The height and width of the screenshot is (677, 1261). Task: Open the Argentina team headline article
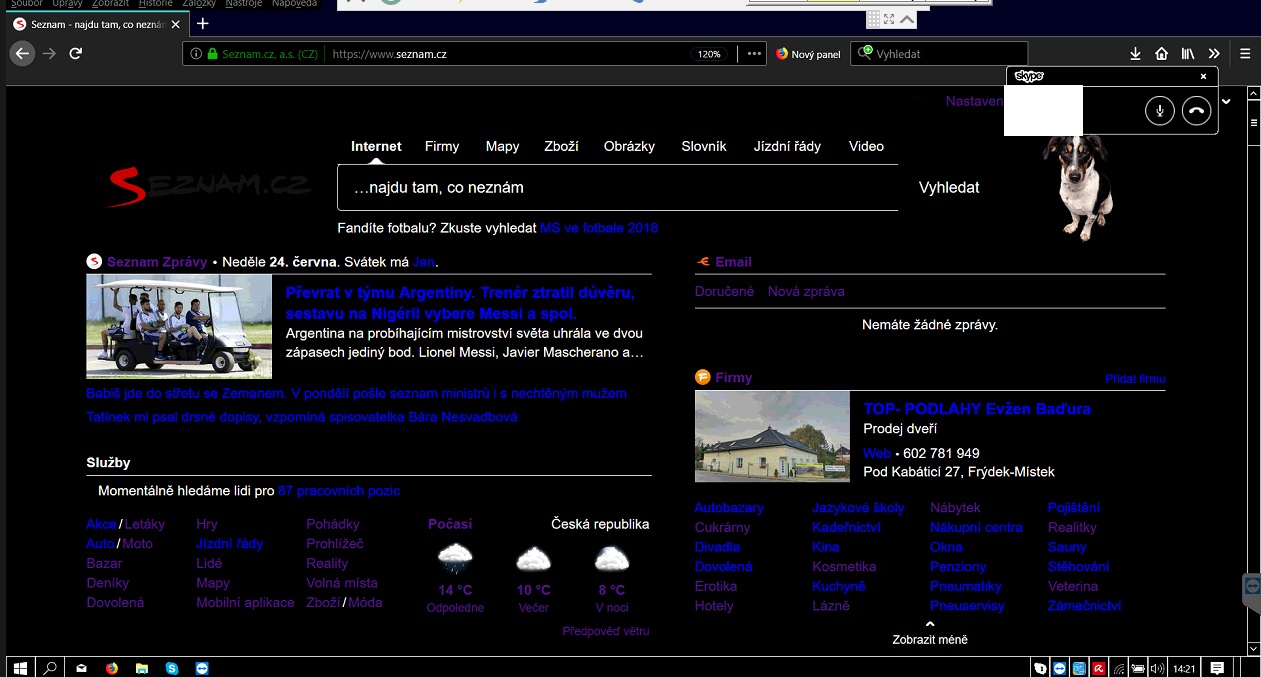point(460,302)
